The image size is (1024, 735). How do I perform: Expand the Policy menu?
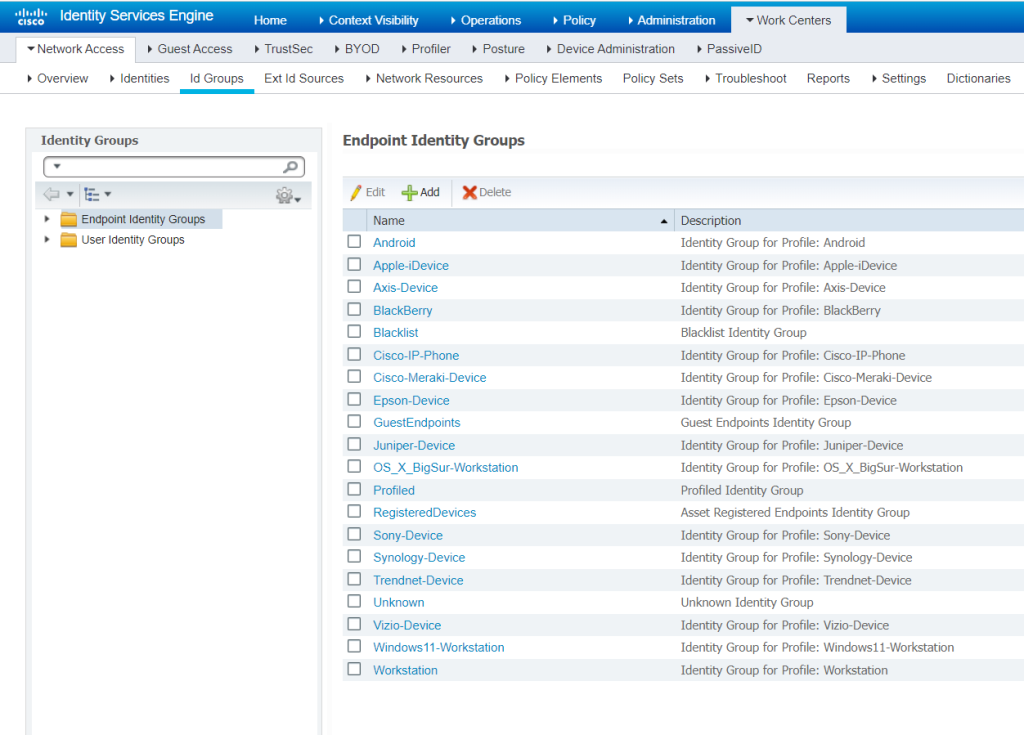point(574,20)
